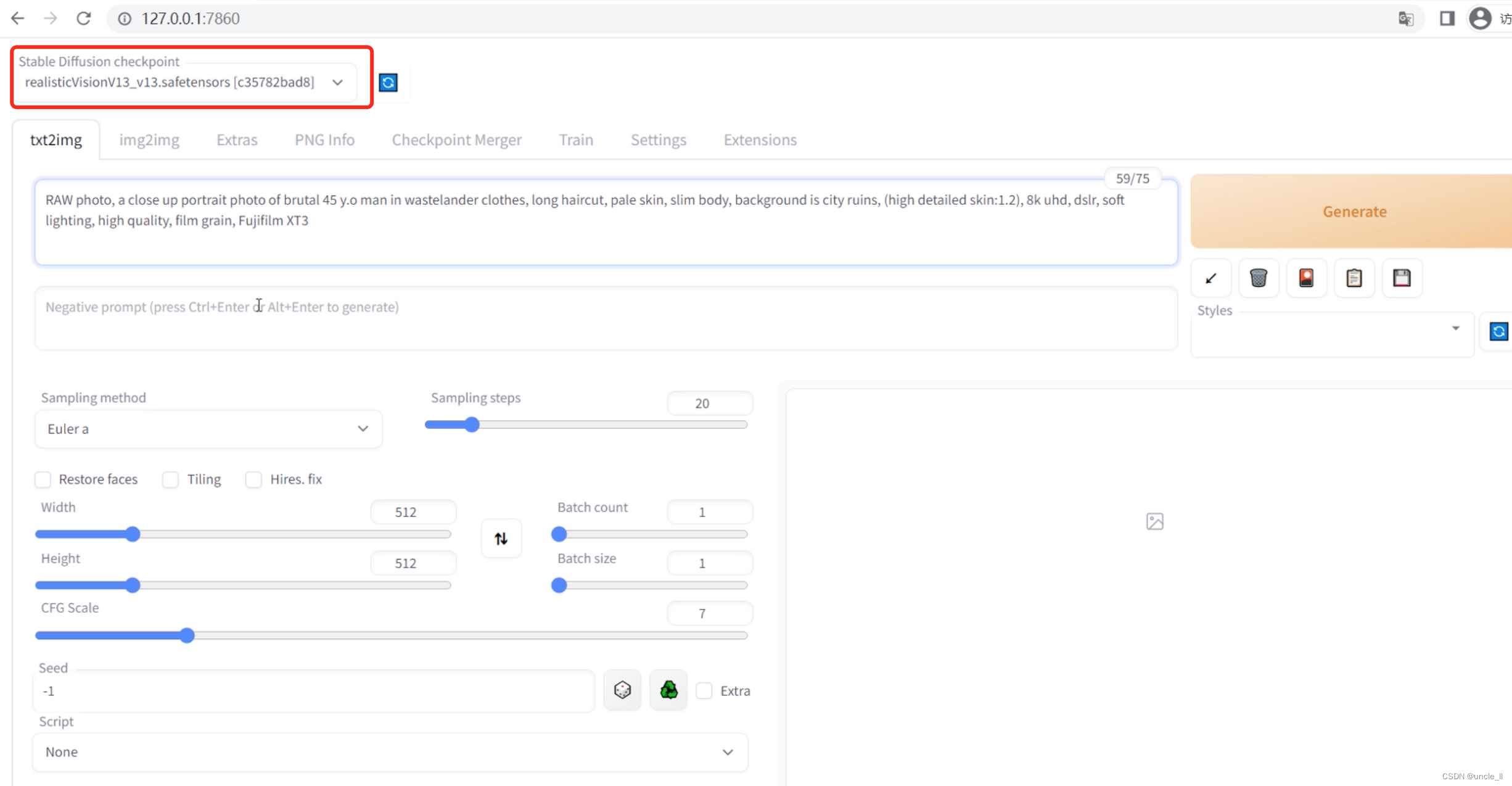Click the floppy disk save style icon
The height and width of the screenshot is (786, 1512).
(1402, 278)
